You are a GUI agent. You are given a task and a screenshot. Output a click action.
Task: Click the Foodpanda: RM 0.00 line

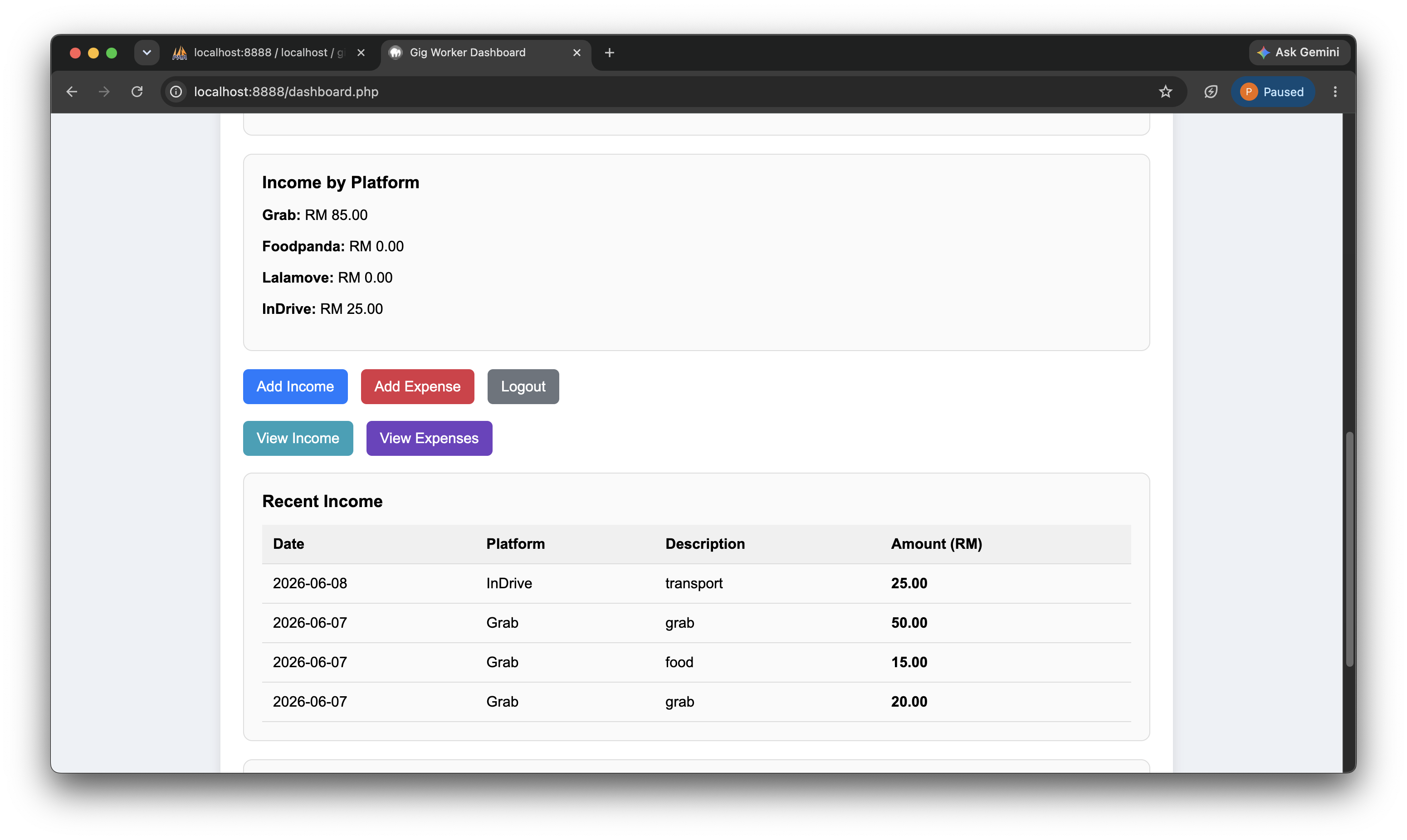[x=333, y=246]
